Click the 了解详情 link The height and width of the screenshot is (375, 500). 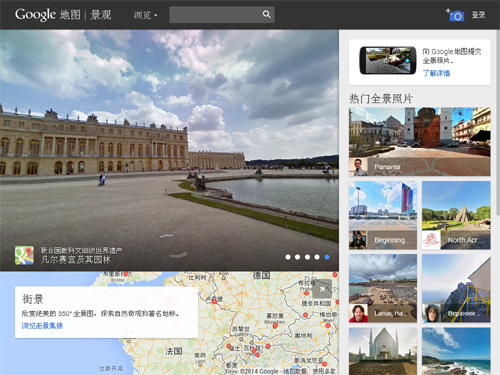[x=436, y=73]
